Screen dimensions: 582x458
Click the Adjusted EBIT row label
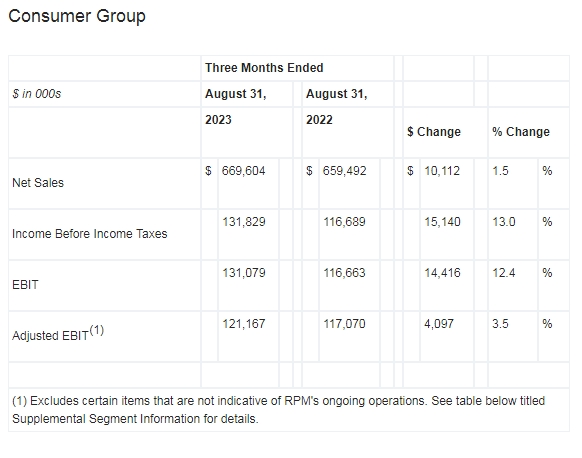click(x=58, y=333)
